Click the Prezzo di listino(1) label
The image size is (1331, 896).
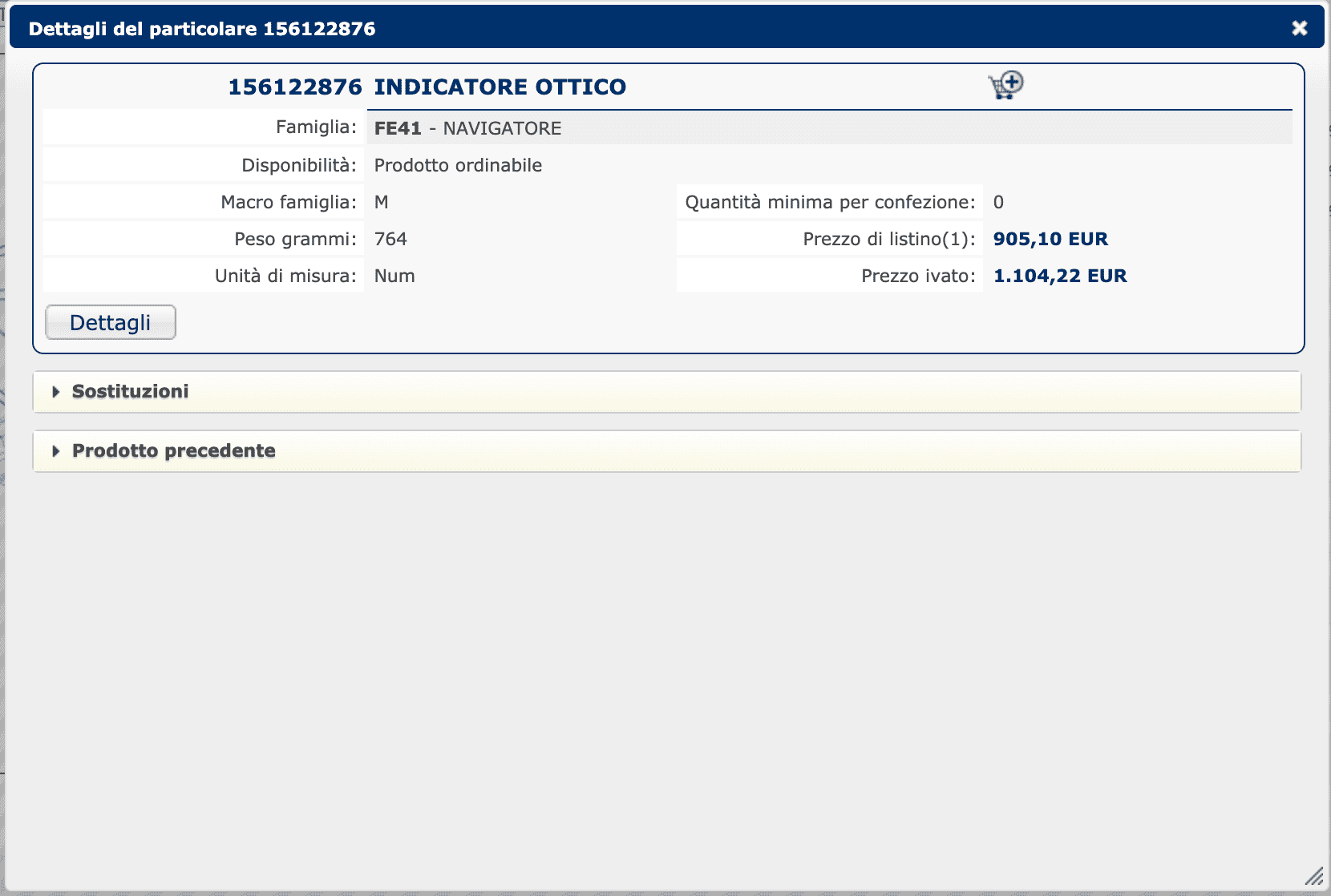[888, 239]
